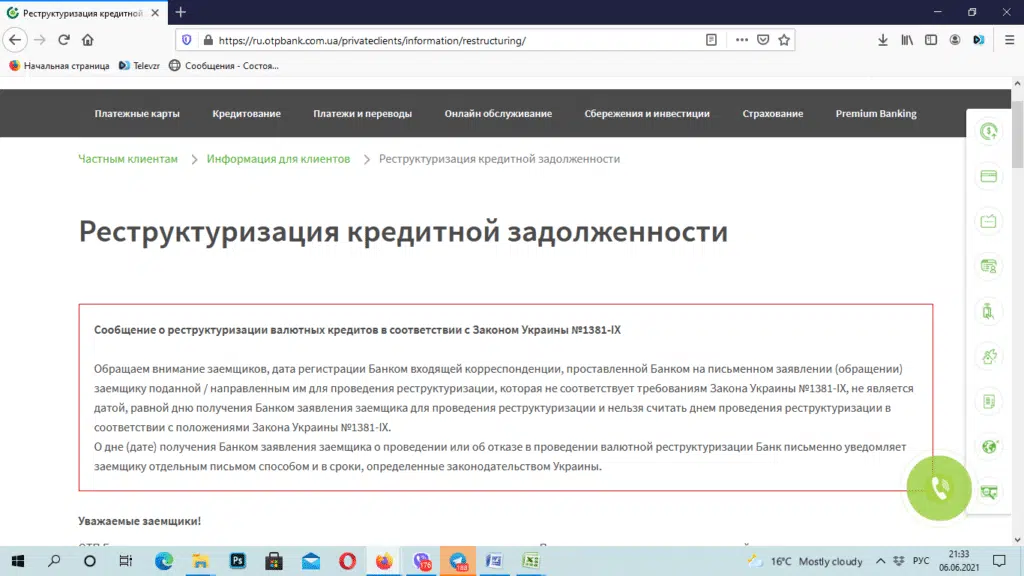The width and height of the screenshot is (1024, 576).
Task: Click the address bar URL field
Action: click(x=450, y=40)
